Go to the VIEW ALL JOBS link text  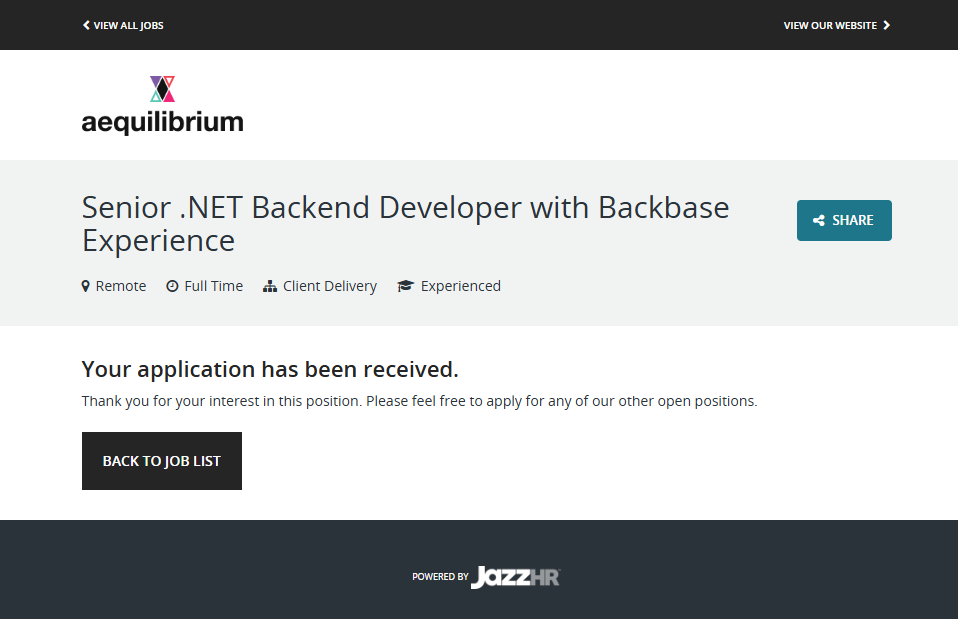point(128,25)
